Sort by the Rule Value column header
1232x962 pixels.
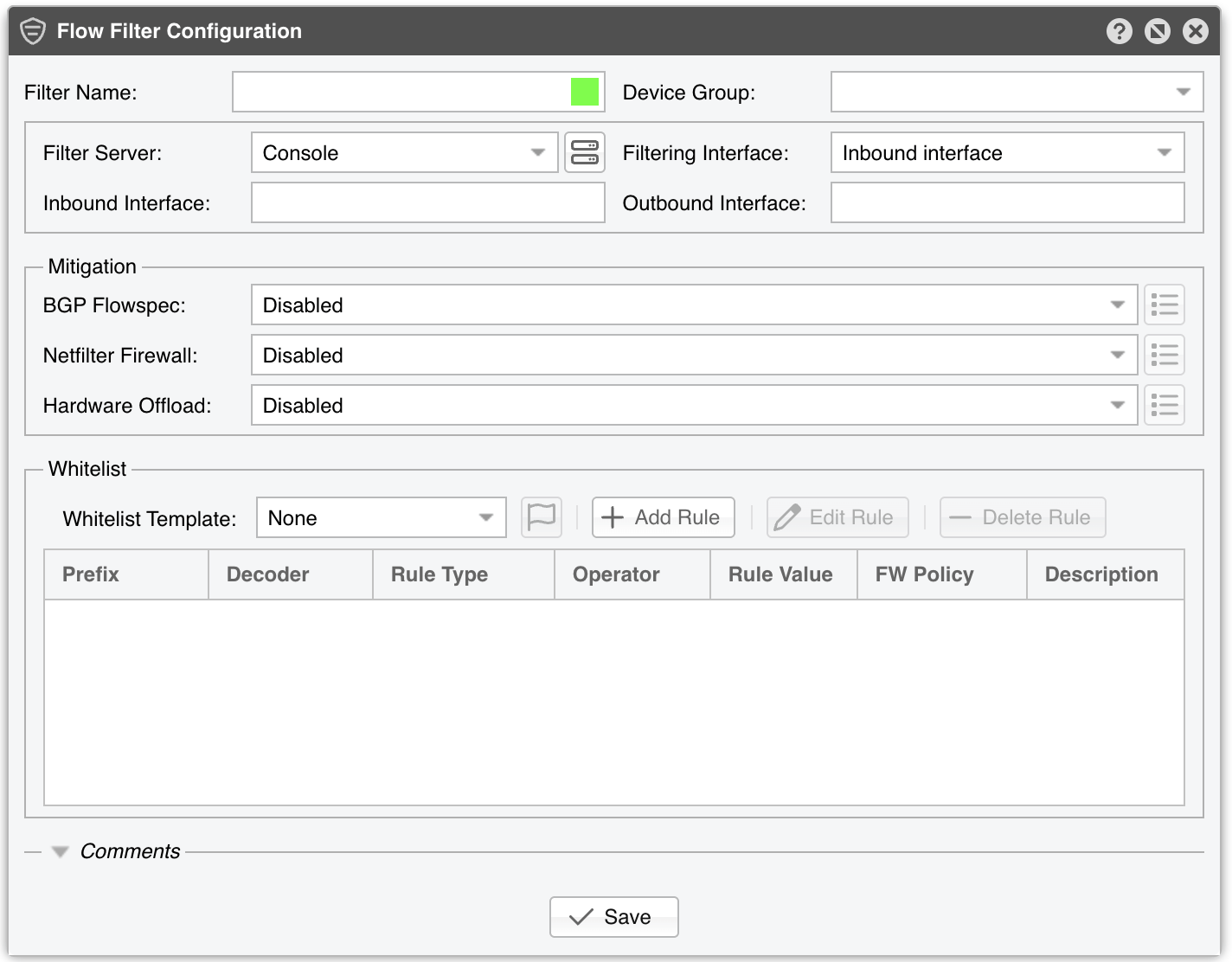tap(784, 574)
